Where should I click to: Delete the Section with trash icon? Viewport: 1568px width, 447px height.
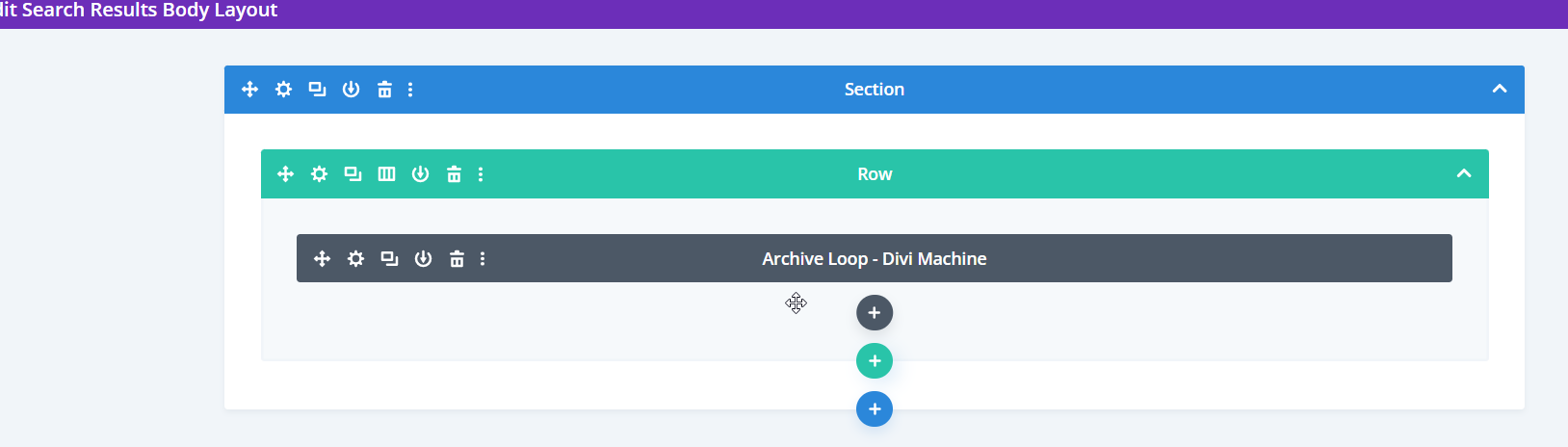(x=384, y=90)
